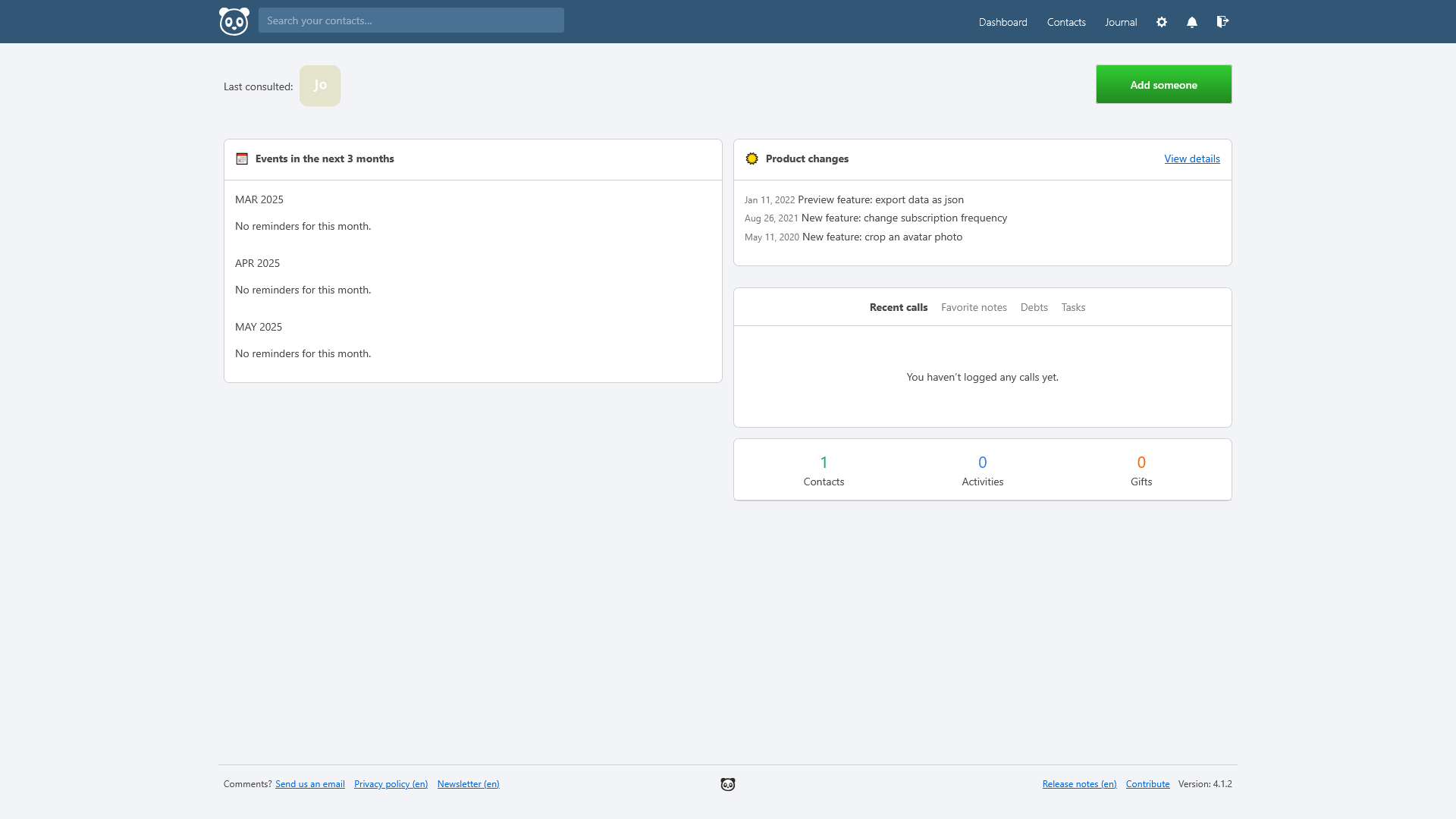This screenshot has height=819, width=1456.
Task: Click the 'Events in the next 3 months' heading
Action: [325, 158]
